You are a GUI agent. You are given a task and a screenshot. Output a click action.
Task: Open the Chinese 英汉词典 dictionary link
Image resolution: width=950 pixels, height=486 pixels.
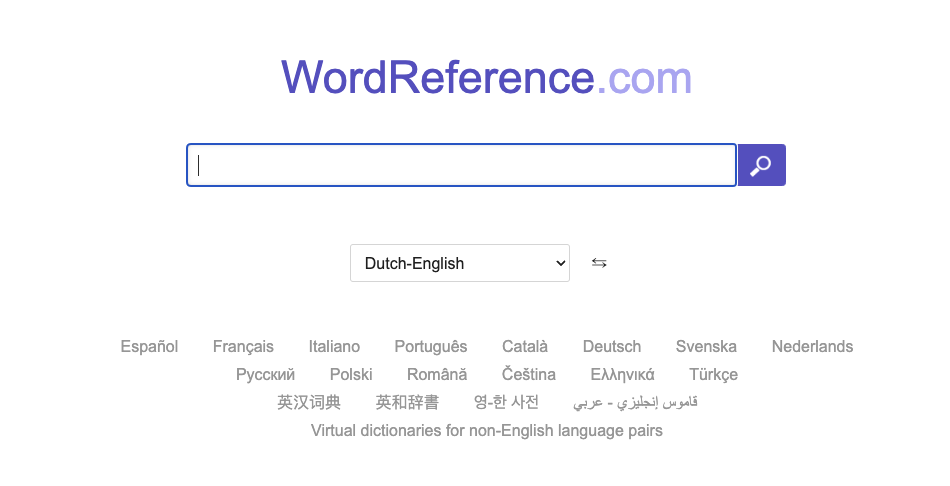tap(309, 402)
